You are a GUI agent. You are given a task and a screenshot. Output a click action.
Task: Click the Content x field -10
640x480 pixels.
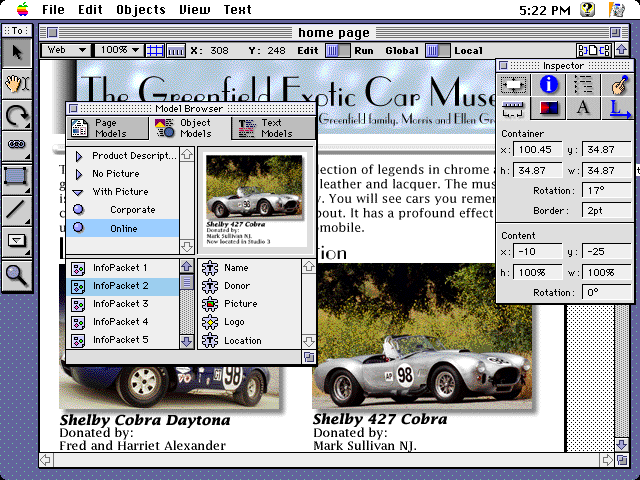[538, 252]
